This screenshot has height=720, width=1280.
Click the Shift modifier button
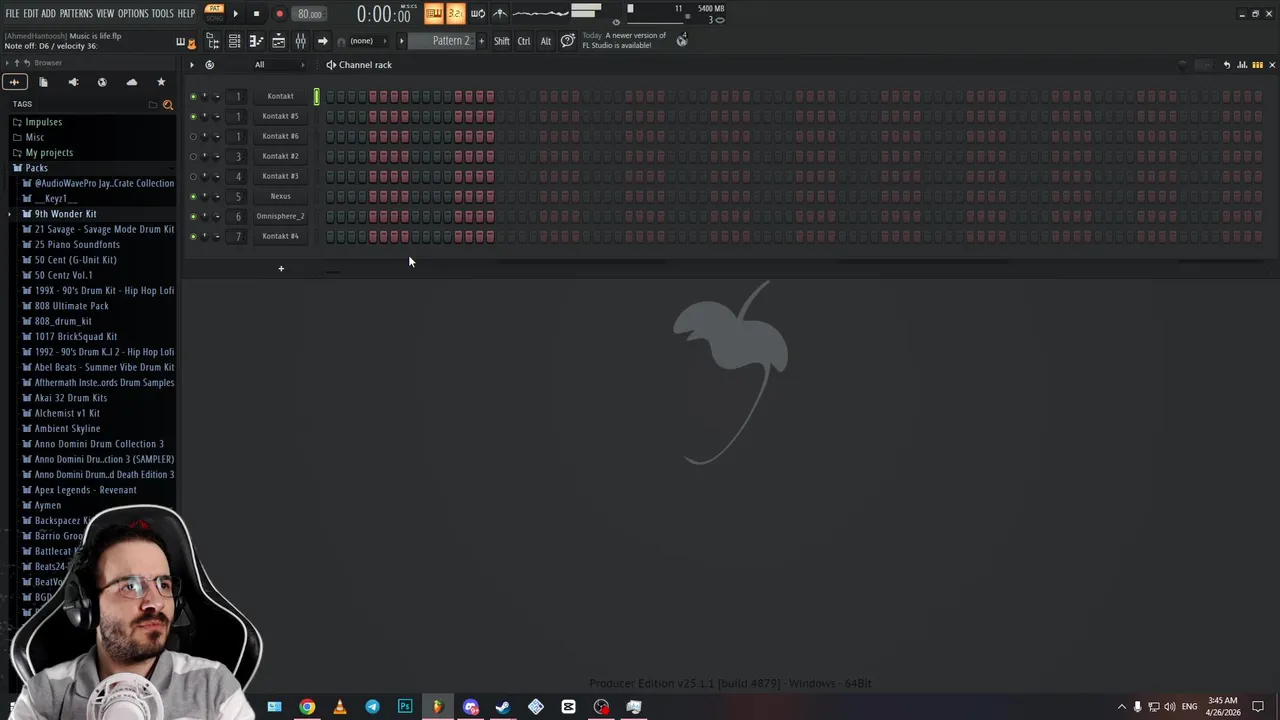[x=502, y=41]
